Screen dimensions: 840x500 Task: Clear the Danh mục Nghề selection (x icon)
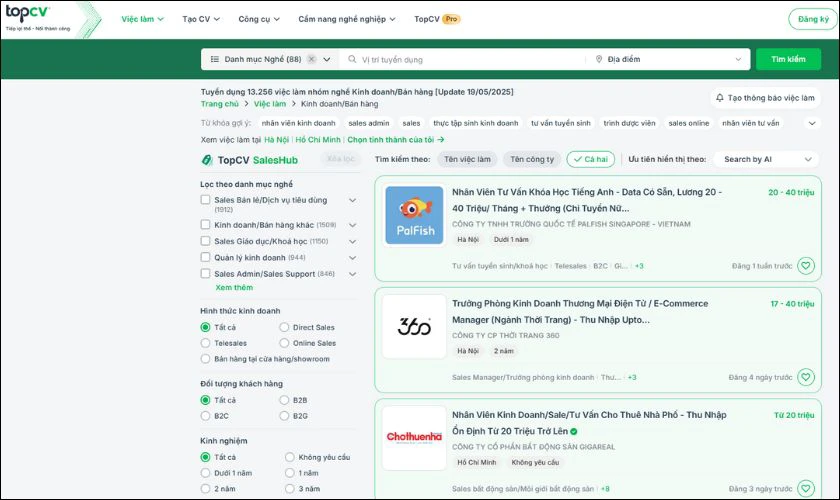[x=311, y=59]
